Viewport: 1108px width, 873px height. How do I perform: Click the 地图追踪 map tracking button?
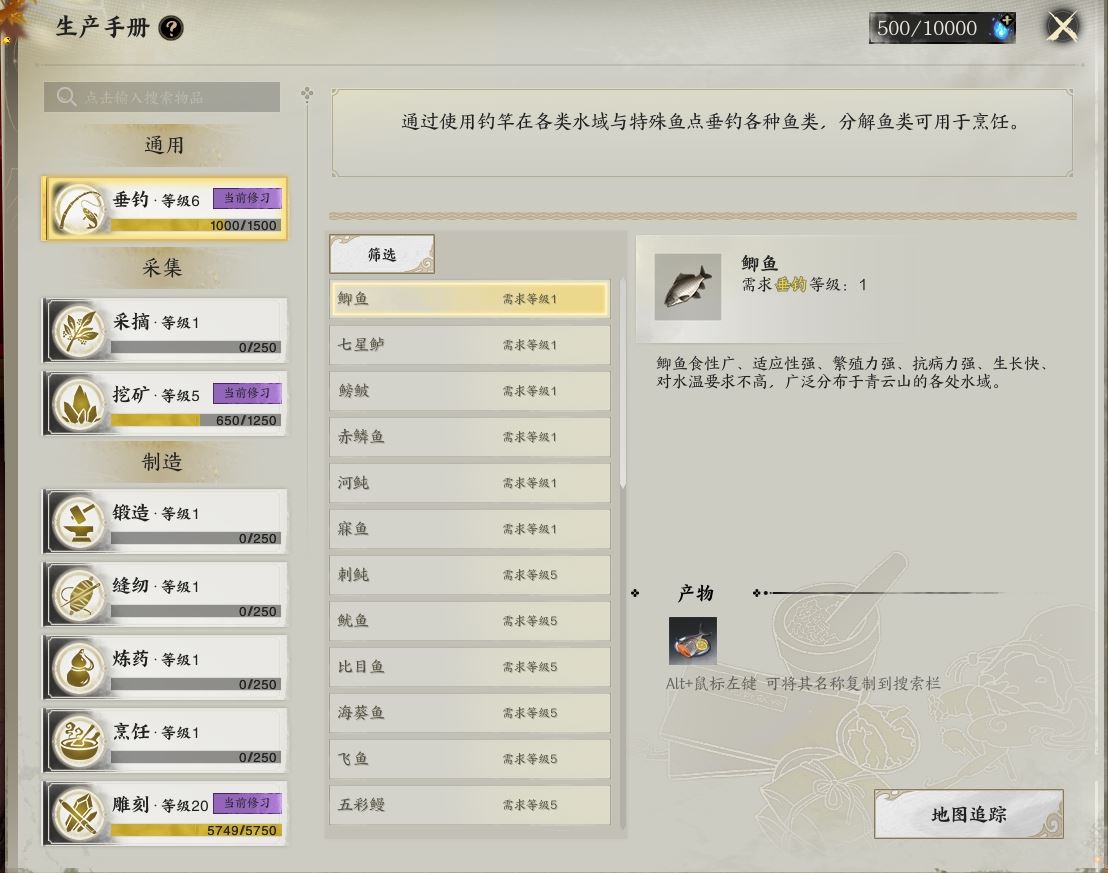[x=969, y=814]
